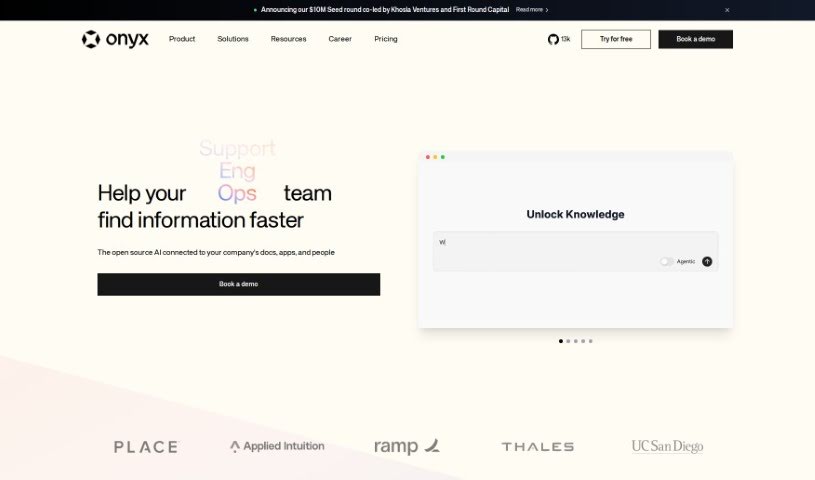Click the send arrow in search box
The image size is (815, 480).
tap(707, 262)
